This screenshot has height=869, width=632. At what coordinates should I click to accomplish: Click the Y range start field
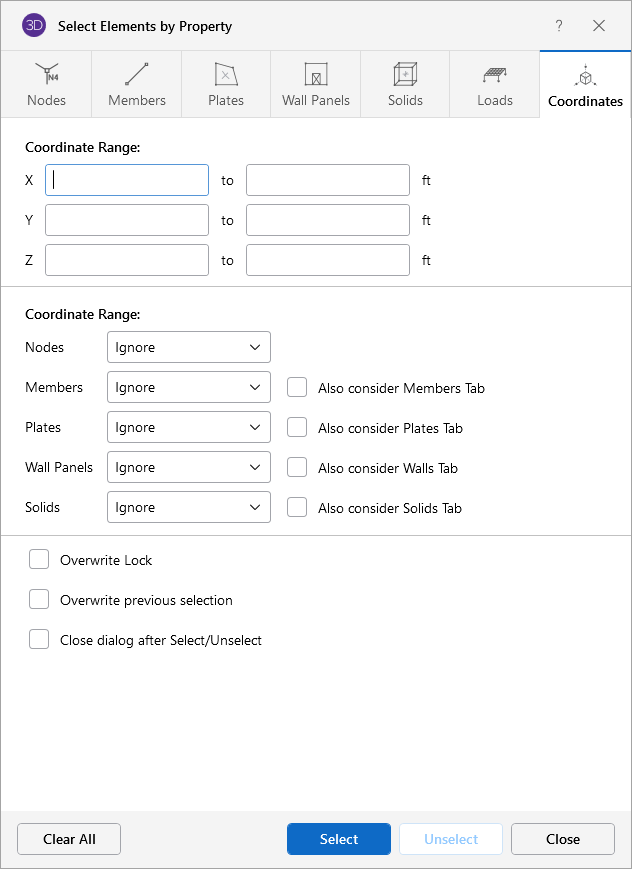coord(127,220)
